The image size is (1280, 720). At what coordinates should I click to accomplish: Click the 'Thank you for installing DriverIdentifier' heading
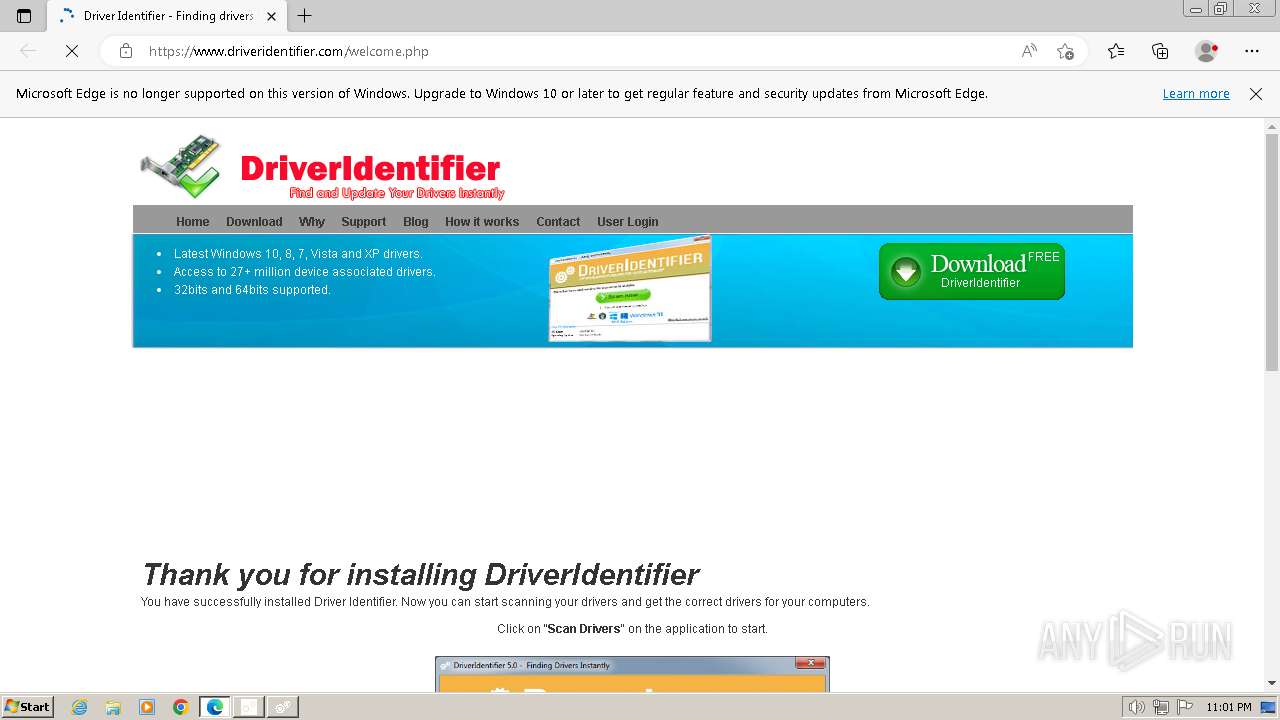(420, 575)
